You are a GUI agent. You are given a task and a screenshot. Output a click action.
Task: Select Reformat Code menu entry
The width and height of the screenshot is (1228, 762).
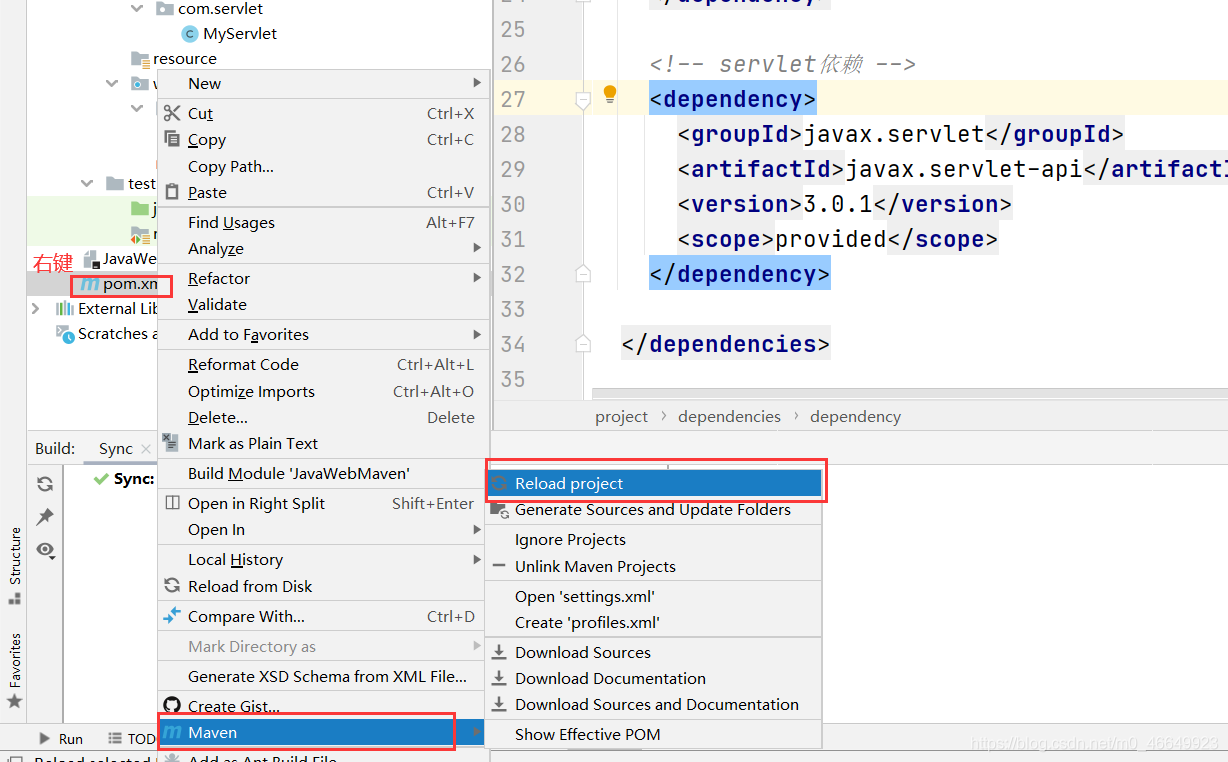324,364
